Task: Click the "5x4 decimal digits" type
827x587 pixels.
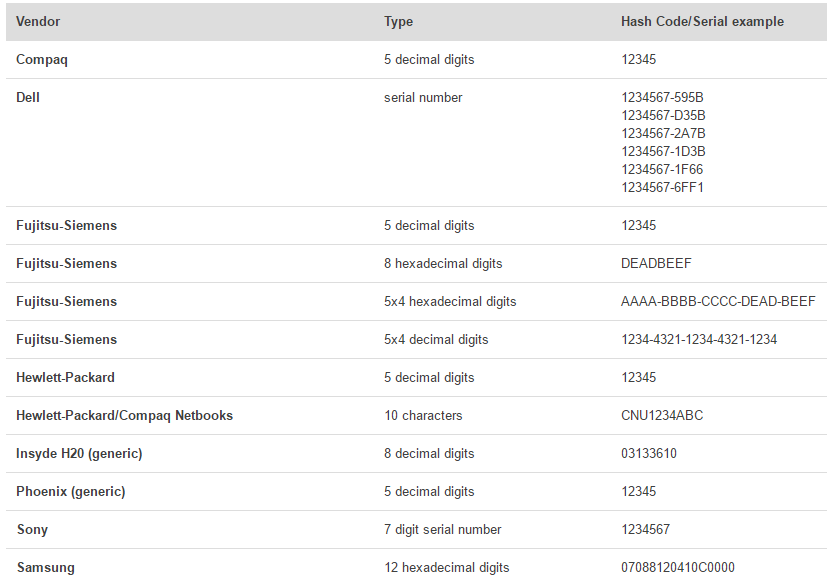Action: click(x=436, y=340)
